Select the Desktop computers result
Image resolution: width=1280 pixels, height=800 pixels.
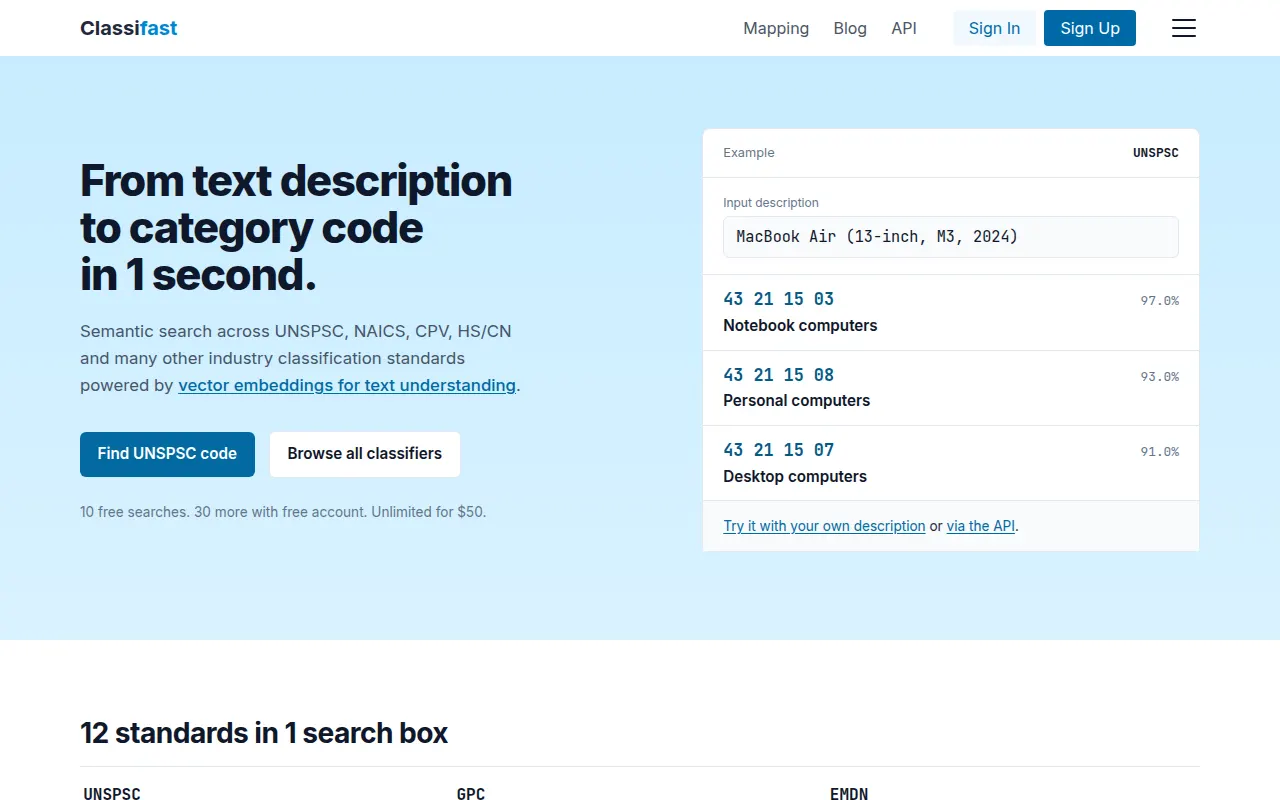[951, 463]
